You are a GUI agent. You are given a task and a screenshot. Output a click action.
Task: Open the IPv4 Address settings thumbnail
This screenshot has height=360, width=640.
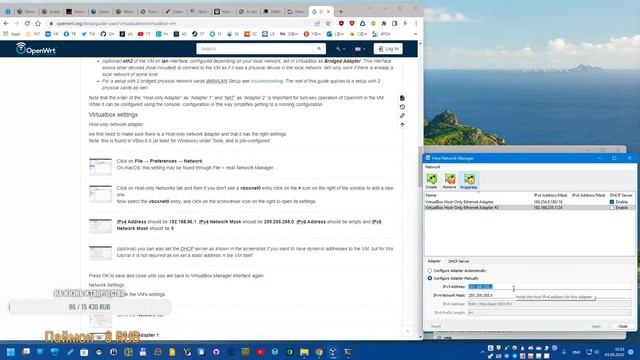[x=100, y=226]
